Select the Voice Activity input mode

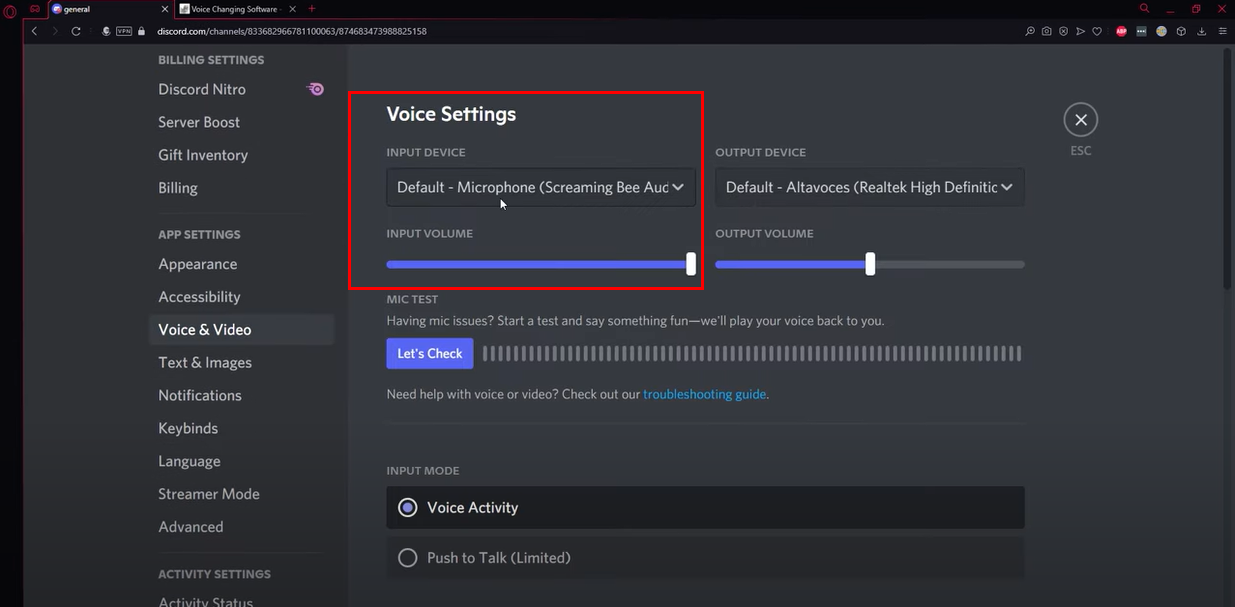point(407,507)
